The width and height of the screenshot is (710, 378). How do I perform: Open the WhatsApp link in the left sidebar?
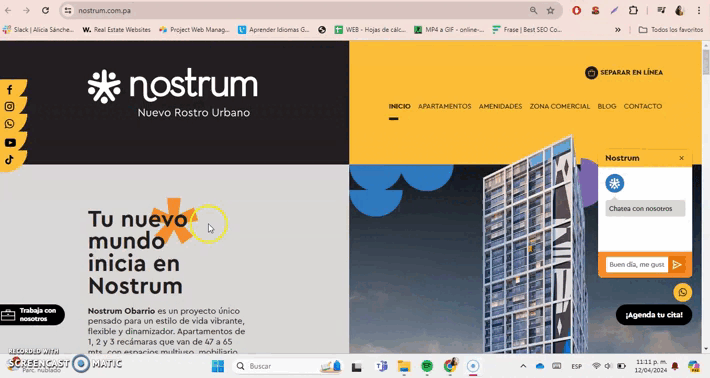coord(10,124)
